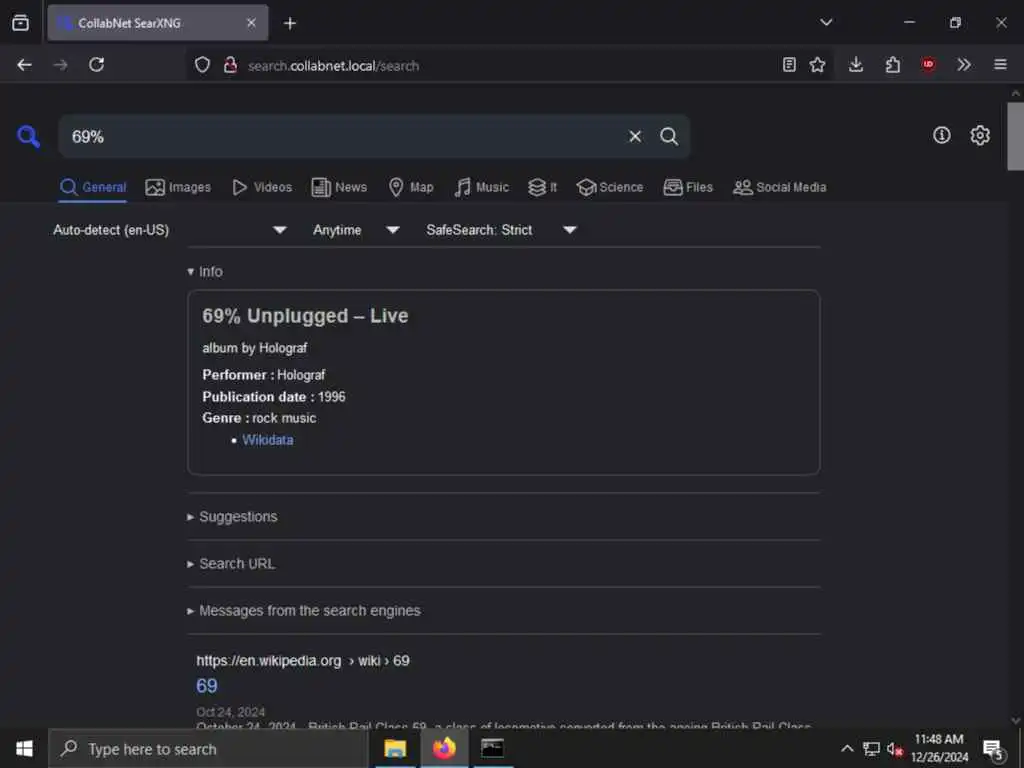This screenshot has height=768, width=1024.
Task: Open the uBlock Origin extension icon
Action: [928, 65]
